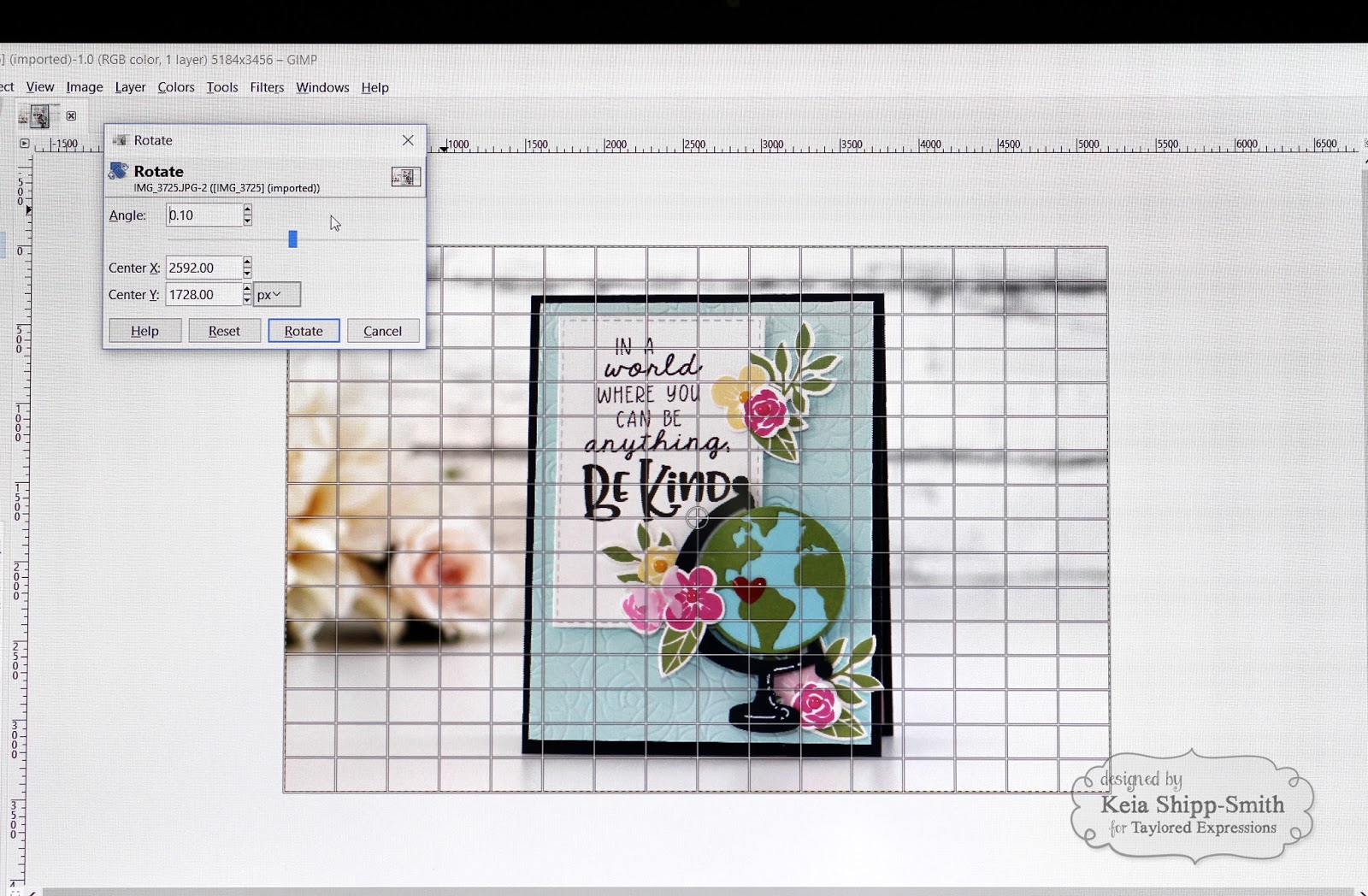This screenshot has height=896, width=1368.
Task: Apply rotation with the Rotate button
Action: click(x=304, y=331)
